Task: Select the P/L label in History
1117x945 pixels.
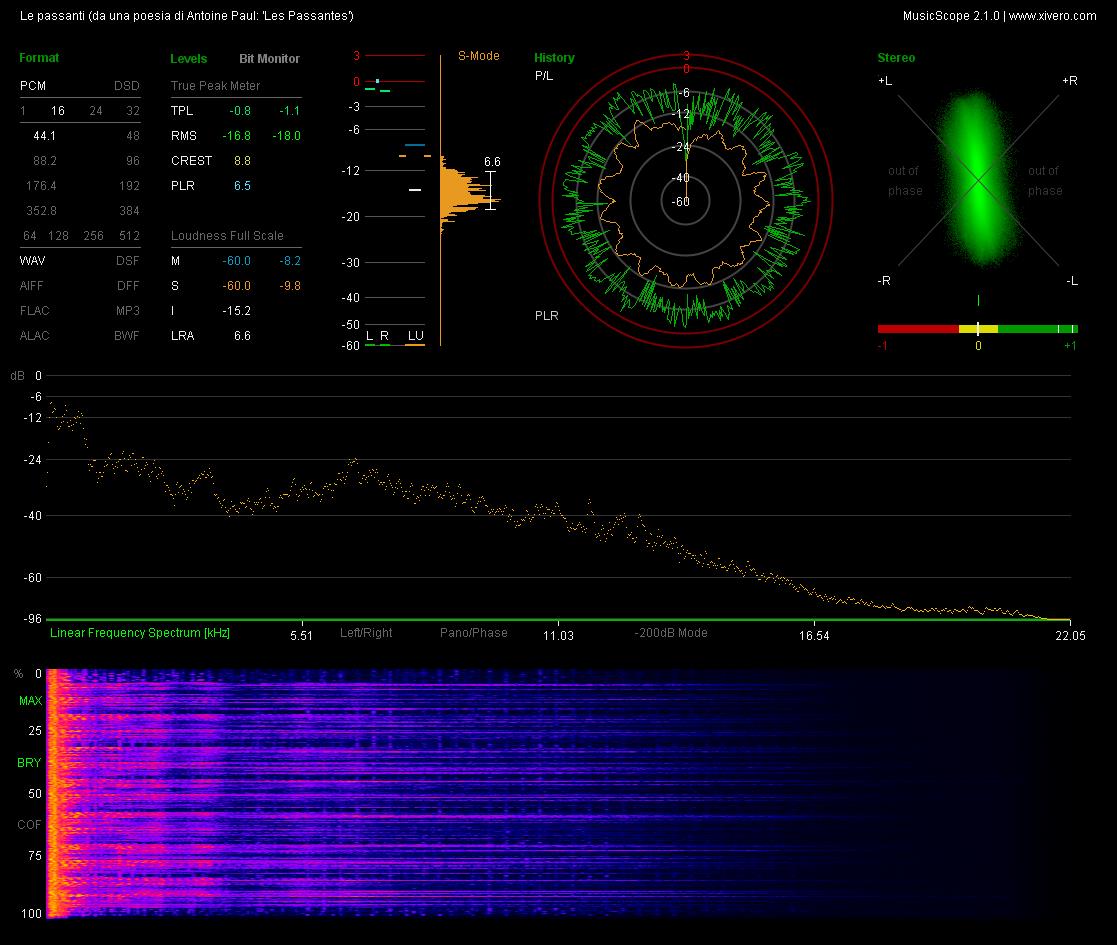Action: tap(544, 75)
